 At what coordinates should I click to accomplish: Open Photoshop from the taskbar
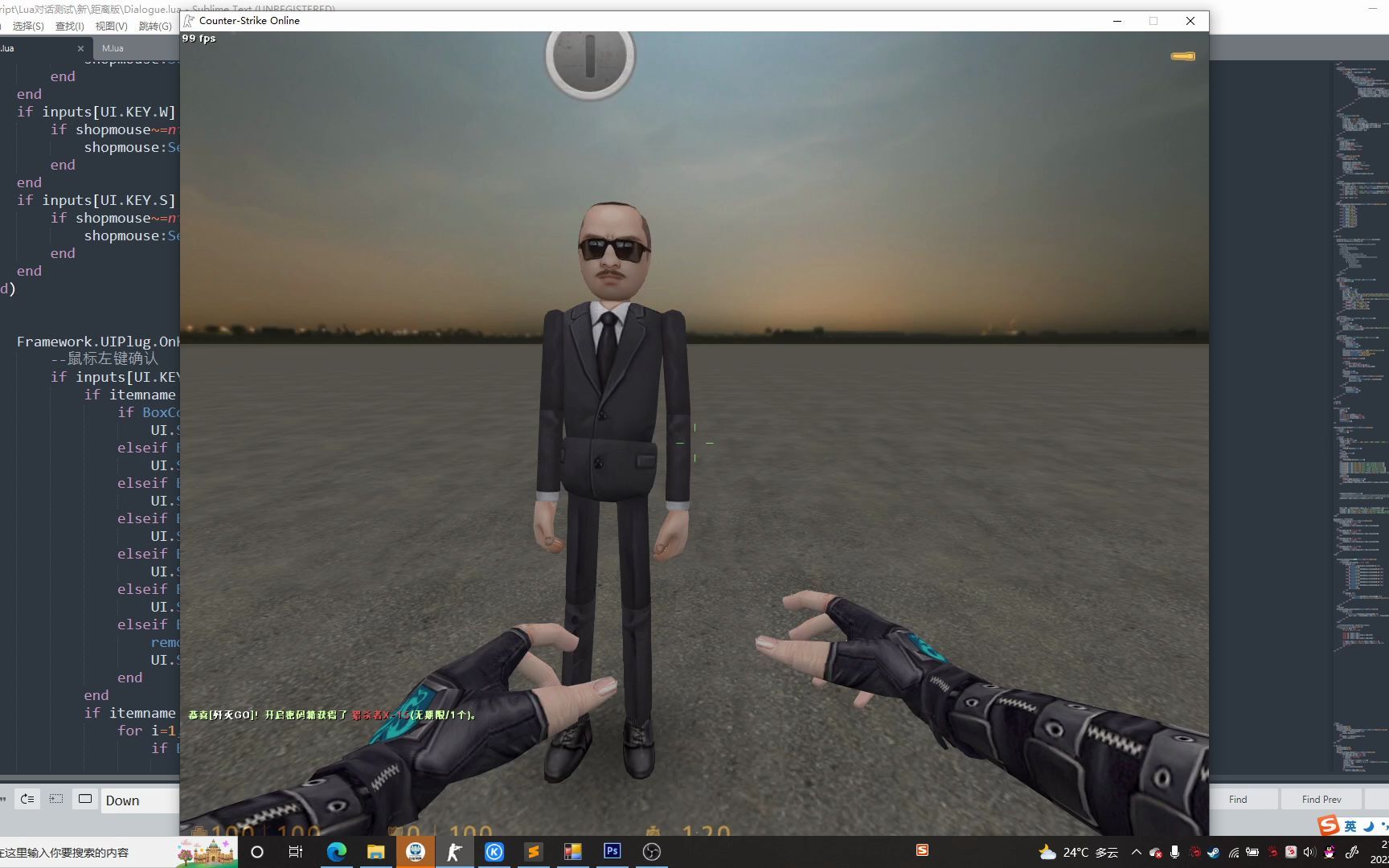pyautogui.click(x=612, y=851)
